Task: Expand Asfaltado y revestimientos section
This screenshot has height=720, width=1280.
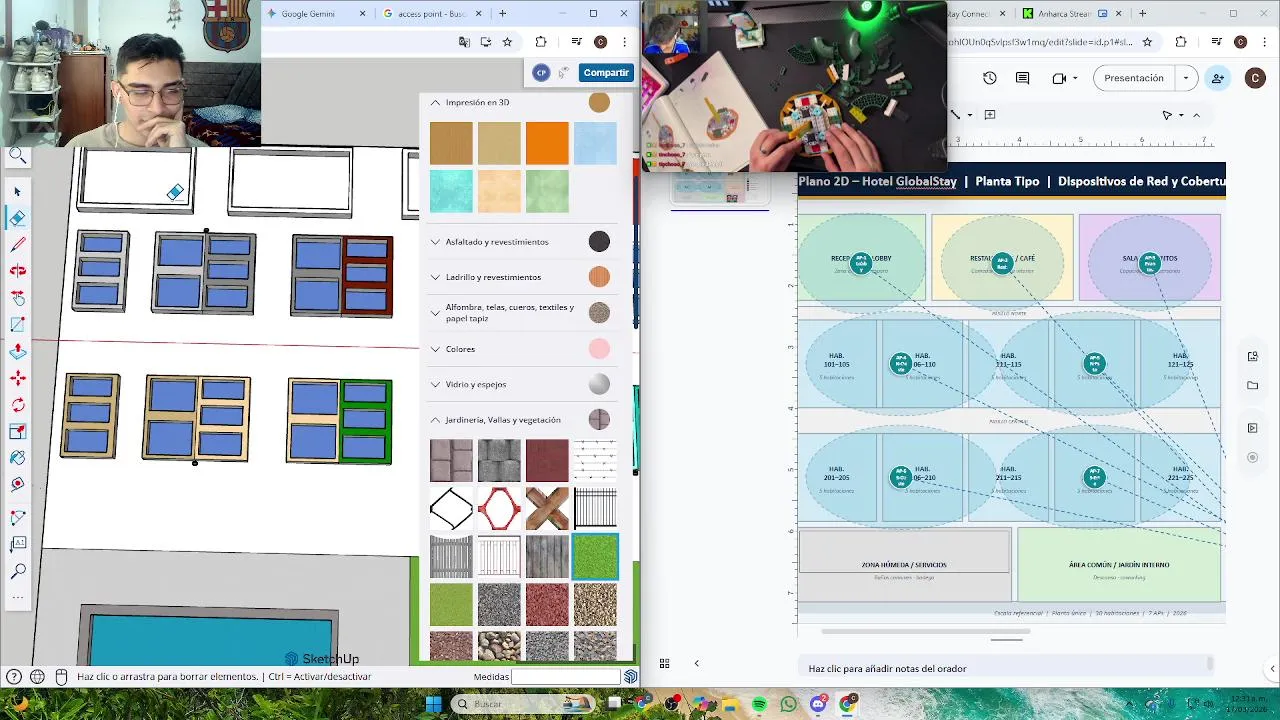Action: point(435,242)
